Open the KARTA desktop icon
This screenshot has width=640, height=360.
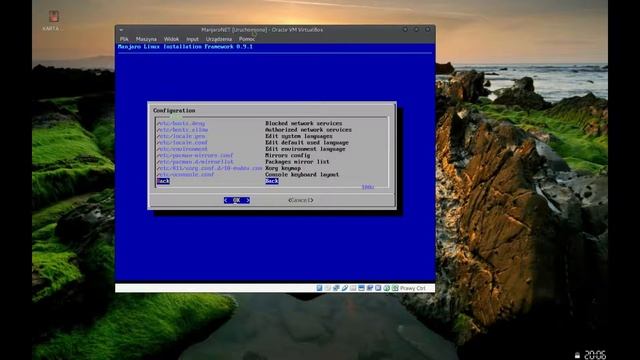(x=53, y=20)
